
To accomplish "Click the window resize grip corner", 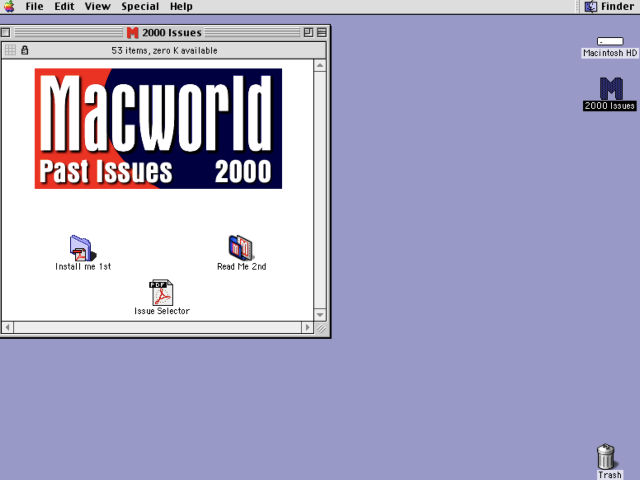I will click(321, 328).
